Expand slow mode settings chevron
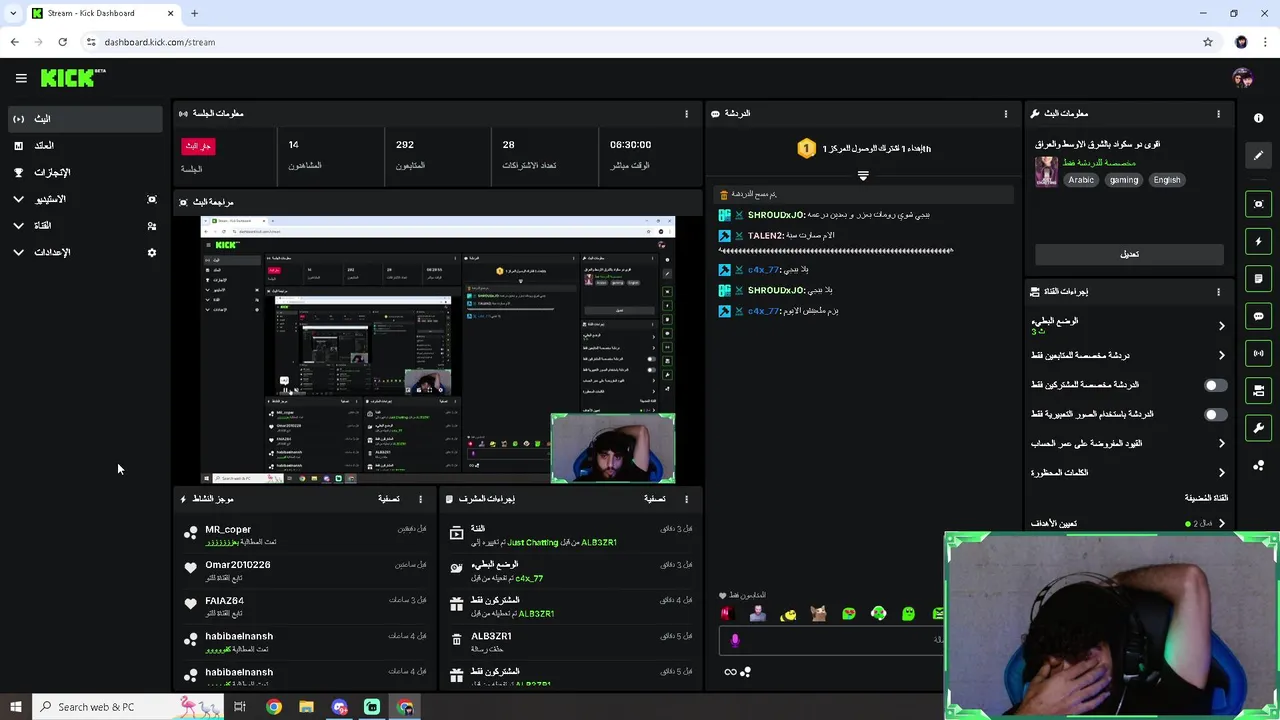The width and height of the screenshot is (1280, 720). click(x=1221, y=326)
